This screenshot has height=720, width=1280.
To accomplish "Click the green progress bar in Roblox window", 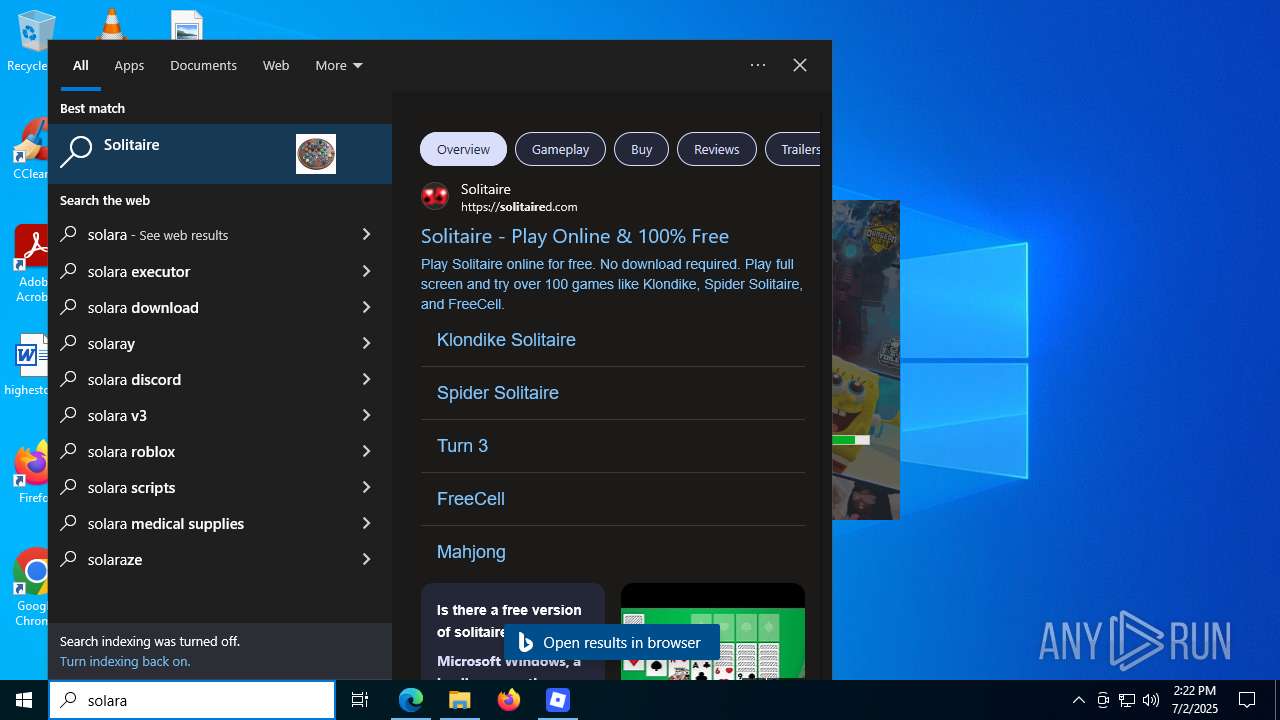I will (851, 440).
